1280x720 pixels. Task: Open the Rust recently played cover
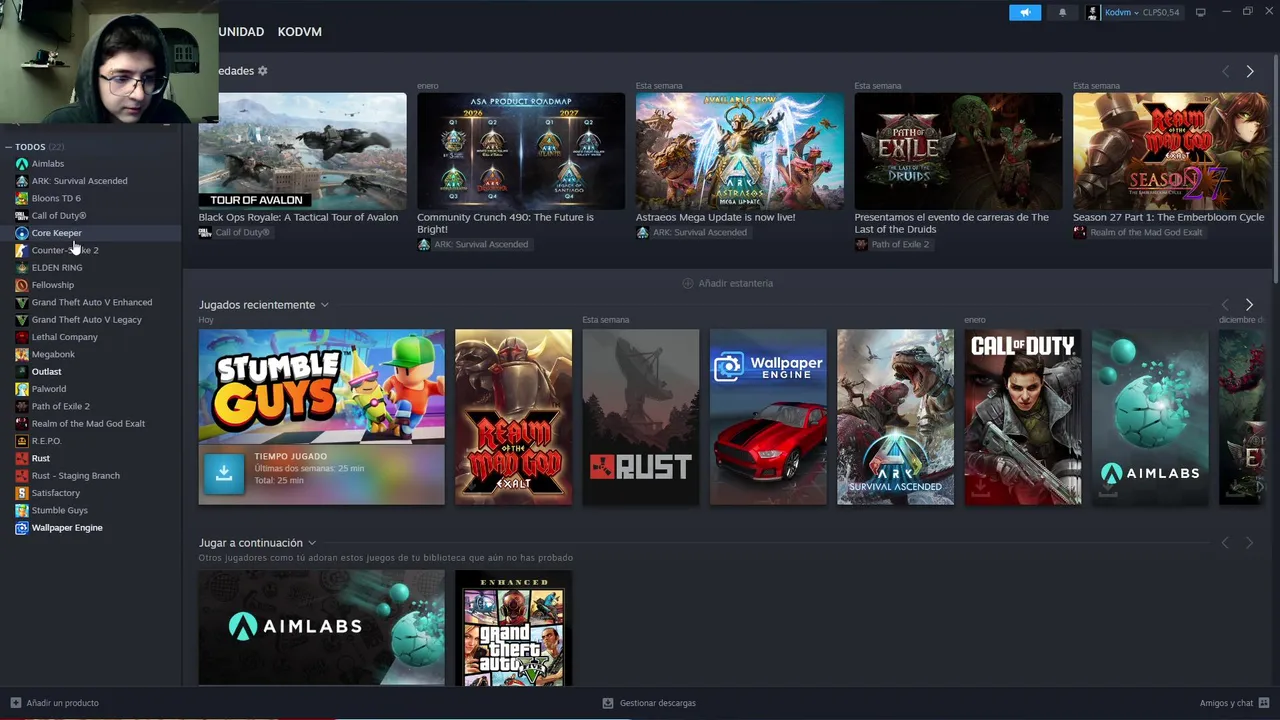pos(640,417)
